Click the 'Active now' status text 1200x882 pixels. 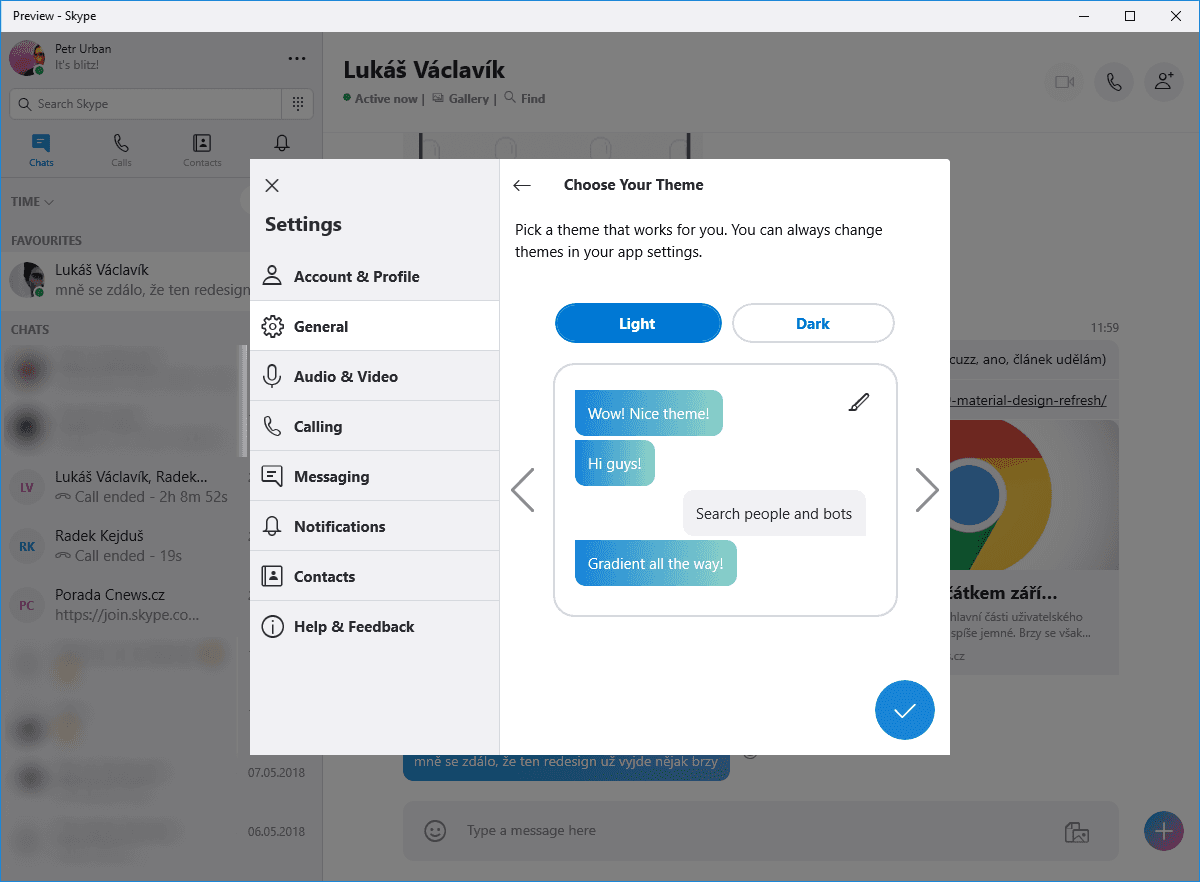point(386,99)
